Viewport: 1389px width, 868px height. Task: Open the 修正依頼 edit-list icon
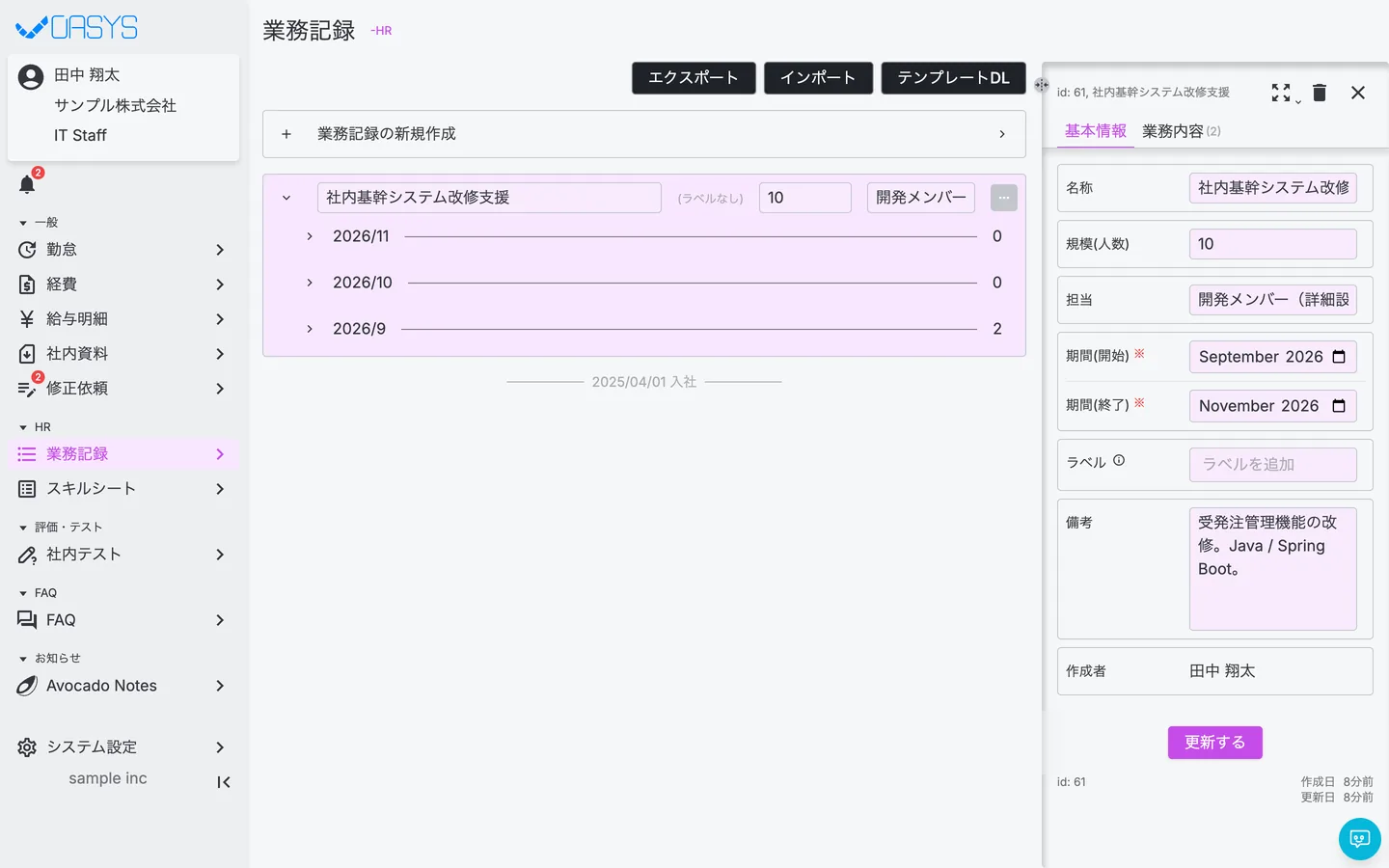click(27, 389)
